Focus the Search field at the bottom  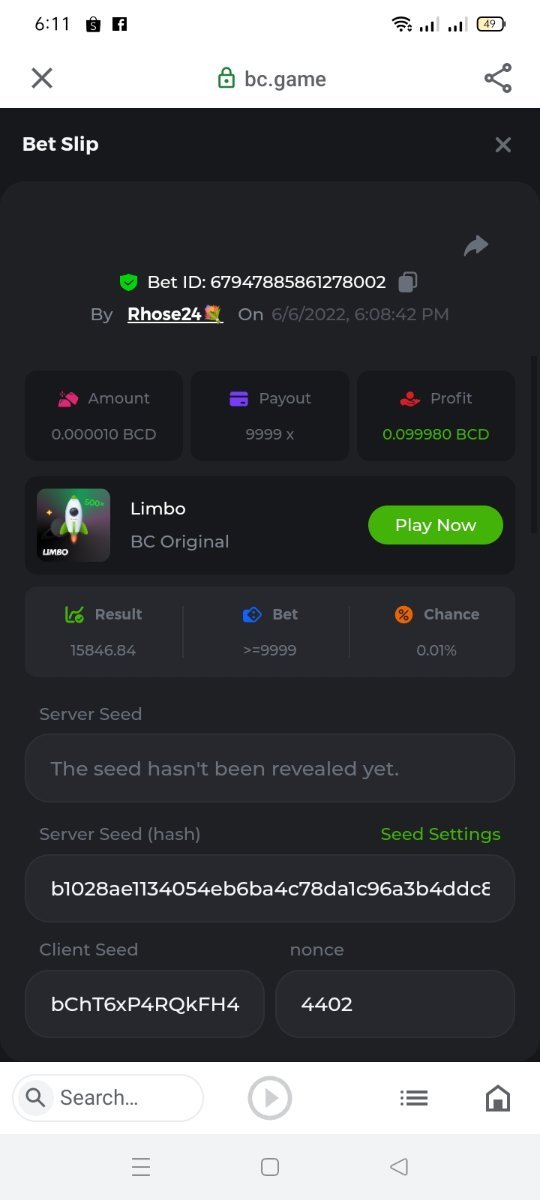click(108, 1098)
